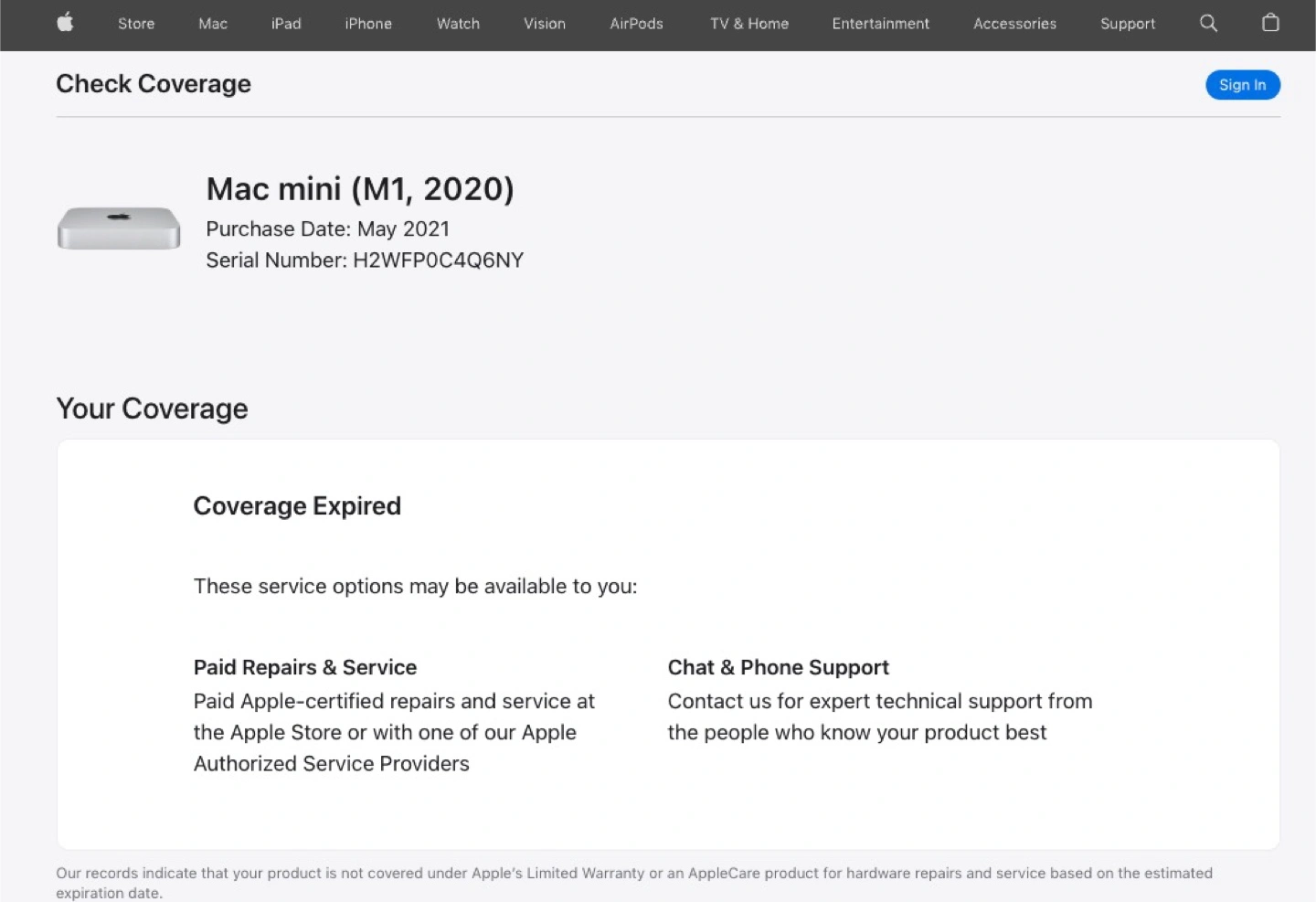The width and height of the screenshot is (1316, 902).
Task: Open the TV & Home menu
Action: point(749,24)
